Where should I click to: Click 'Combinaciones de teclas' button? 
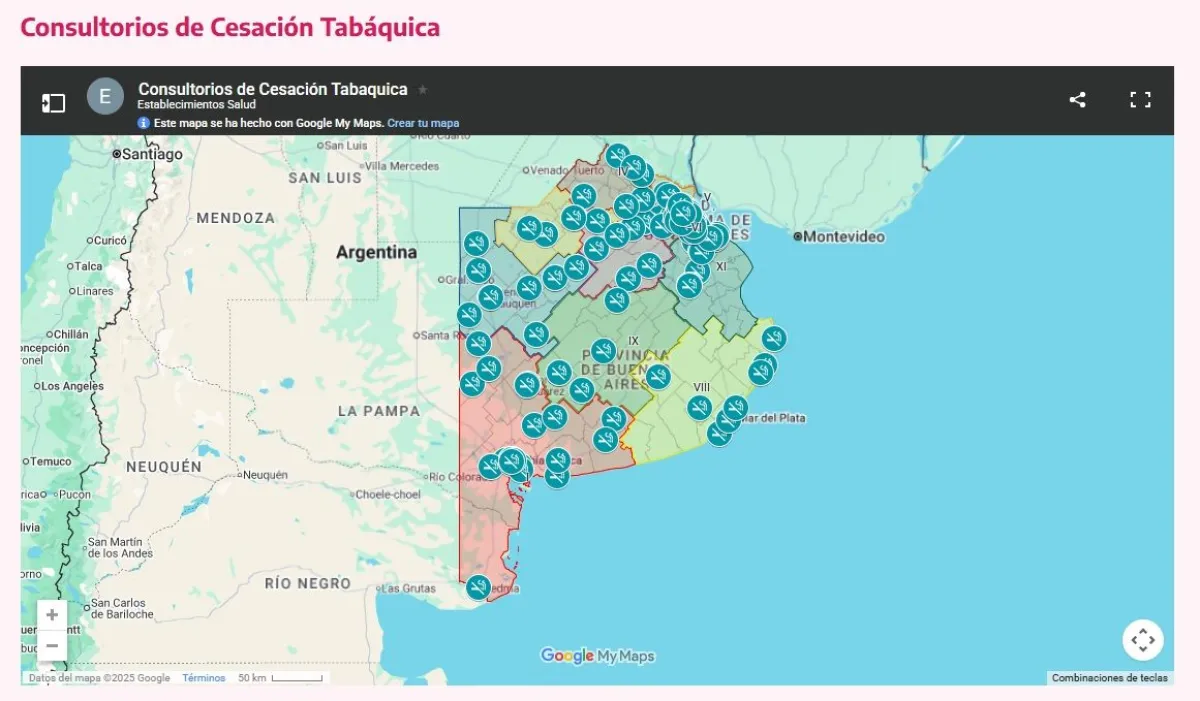pos(1110,678)
